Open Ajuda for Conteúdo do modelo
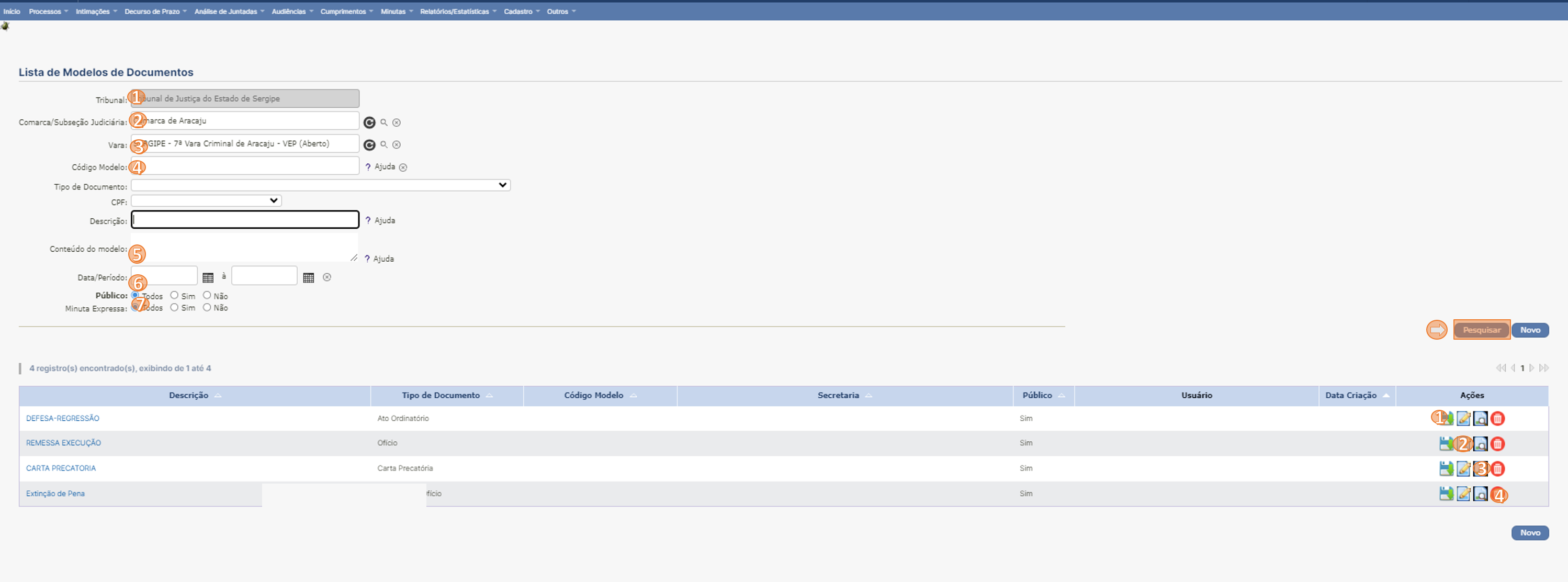The image size is (1568, 582). click(x=379, y=259)
